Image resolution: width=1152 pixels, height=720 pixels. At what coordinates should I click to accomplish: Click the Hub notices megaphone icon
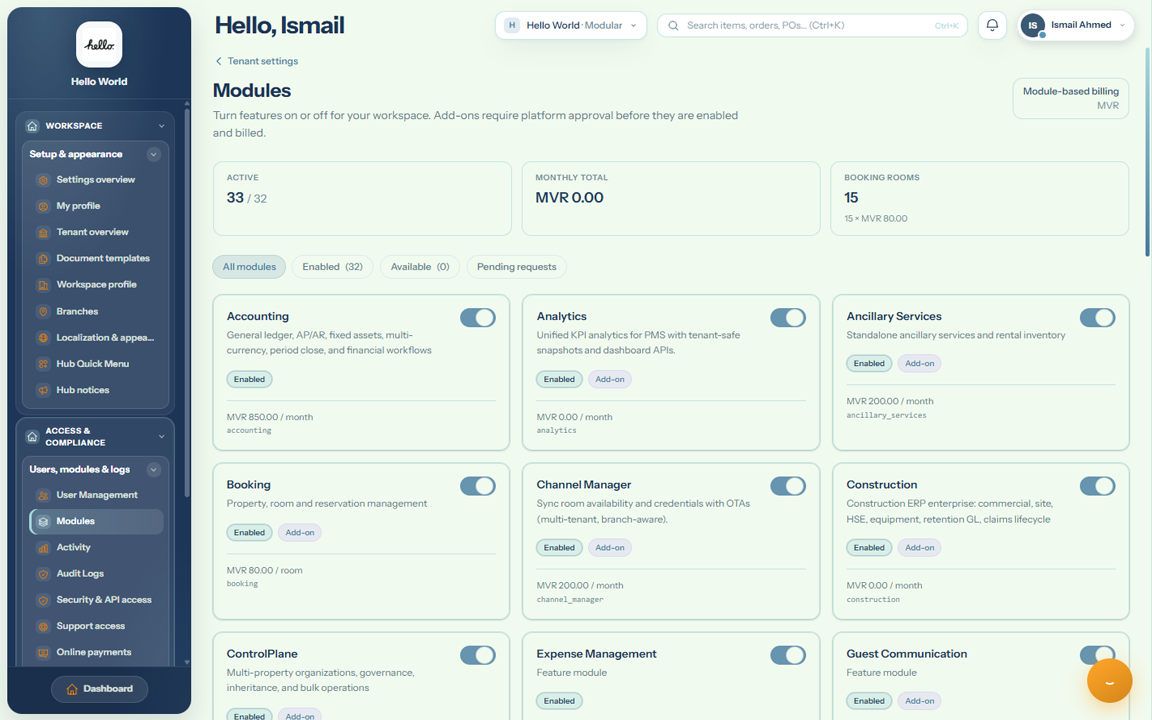[43, 390]
